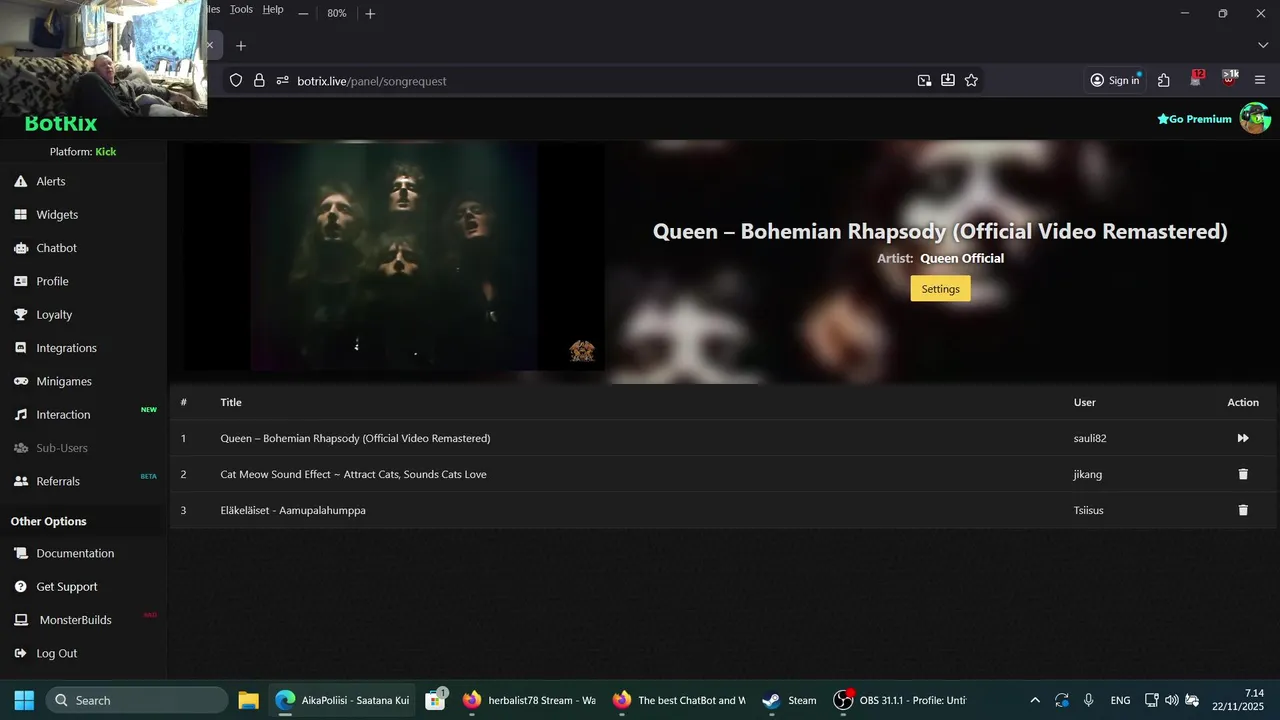Click the botrix.live address bar
Screen dimensions: 1280x720
600,81
